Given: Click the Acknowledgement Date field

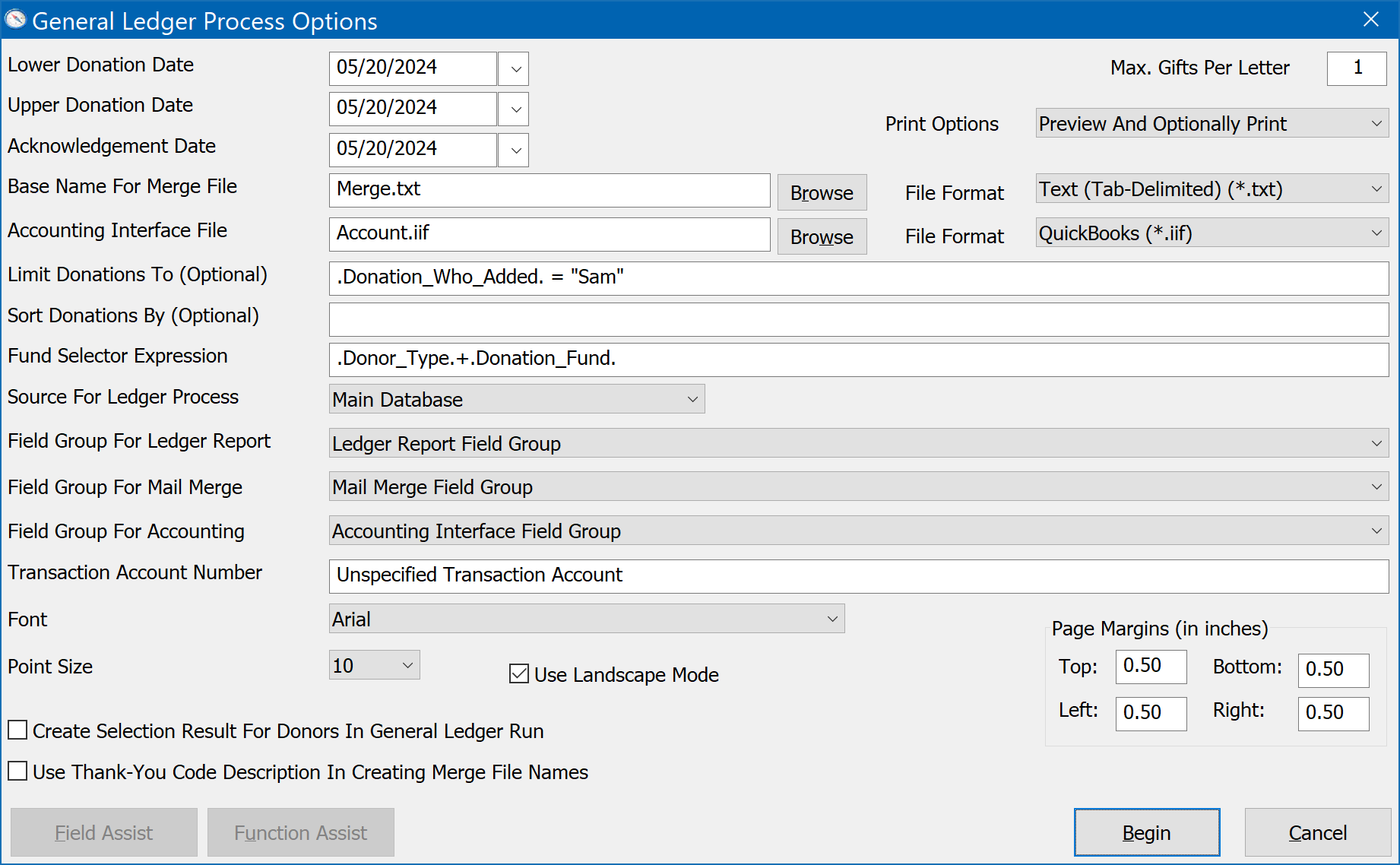Looking at the screenshot, I should [413, 150].
